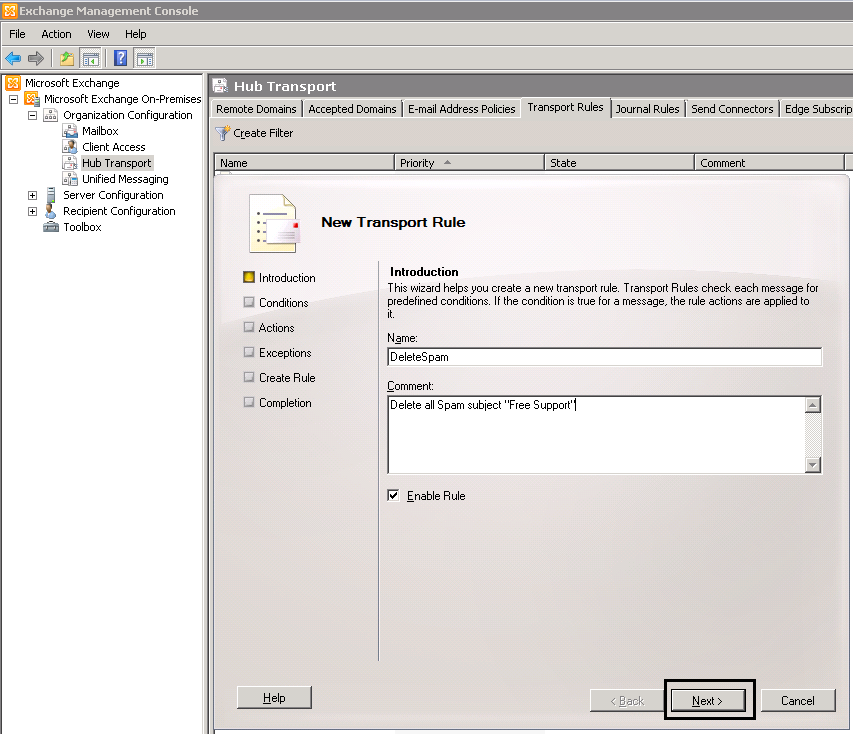853x734 pixels.
Task: Sort by the Priority column header
Action: point(469,163)
